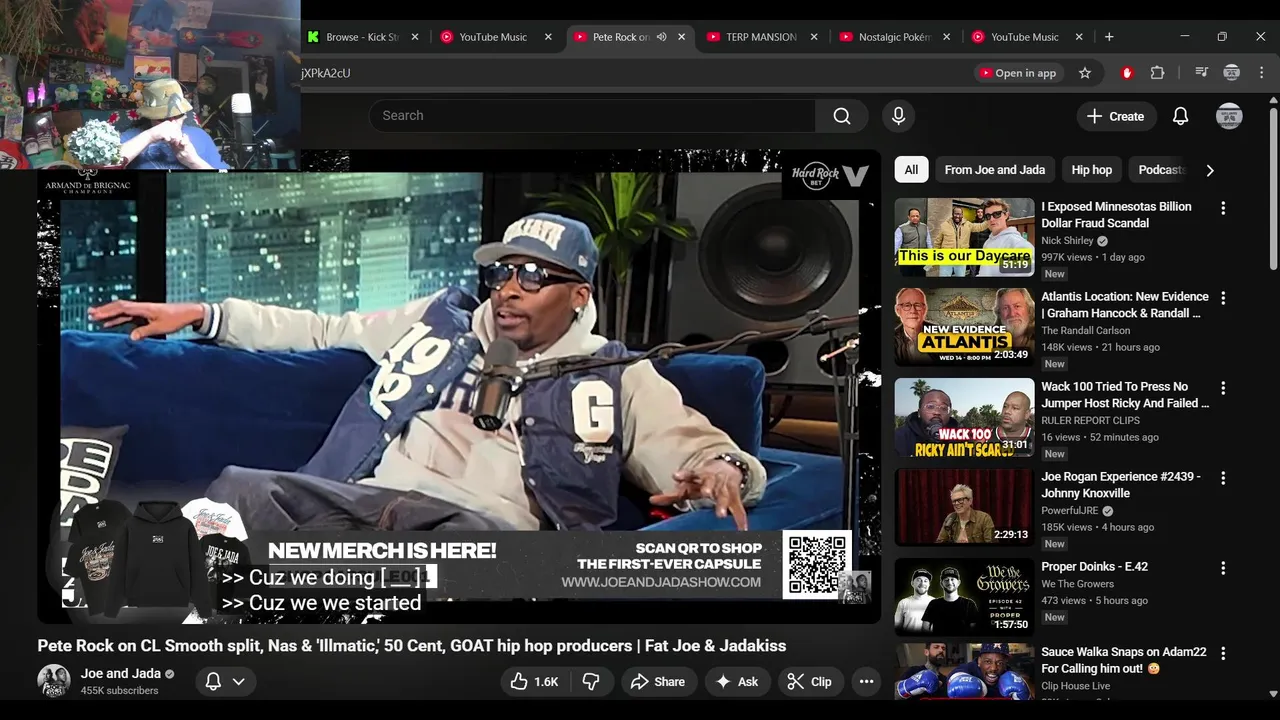Select the From Joe and Jada chip

click(x=994, y=170)
